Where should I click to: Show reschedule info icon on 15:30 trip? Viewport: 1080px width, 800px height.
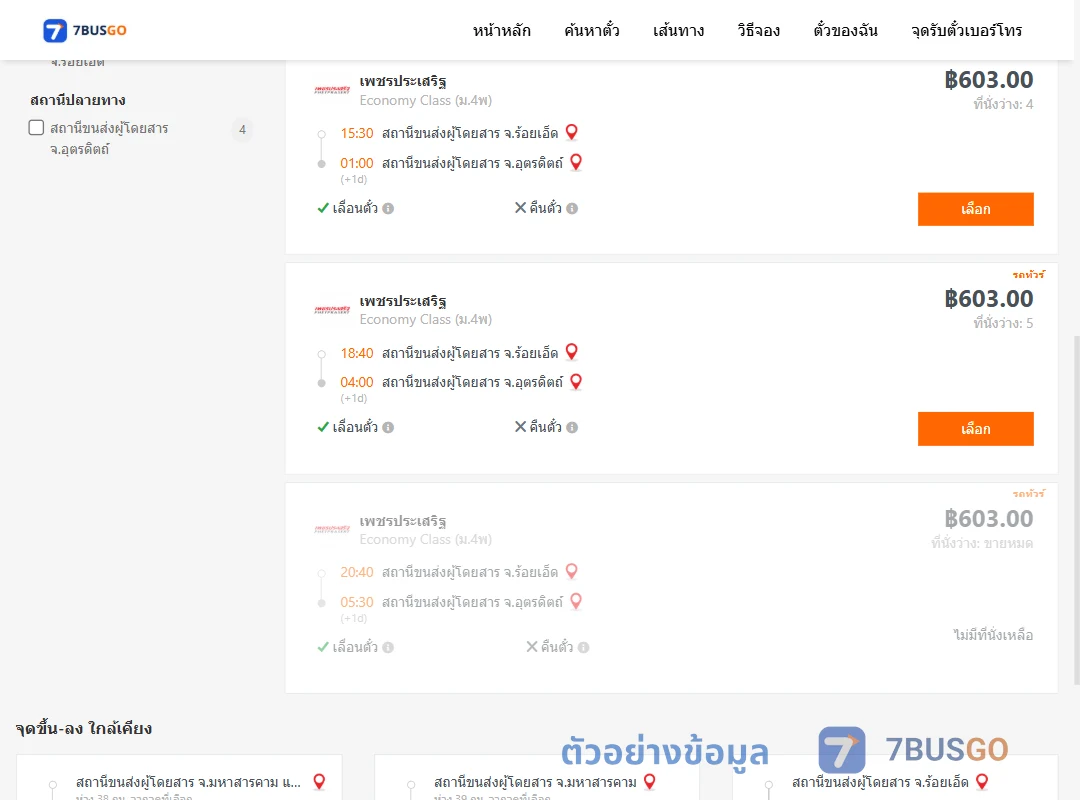pyautogui.click(x=388, y=208)
